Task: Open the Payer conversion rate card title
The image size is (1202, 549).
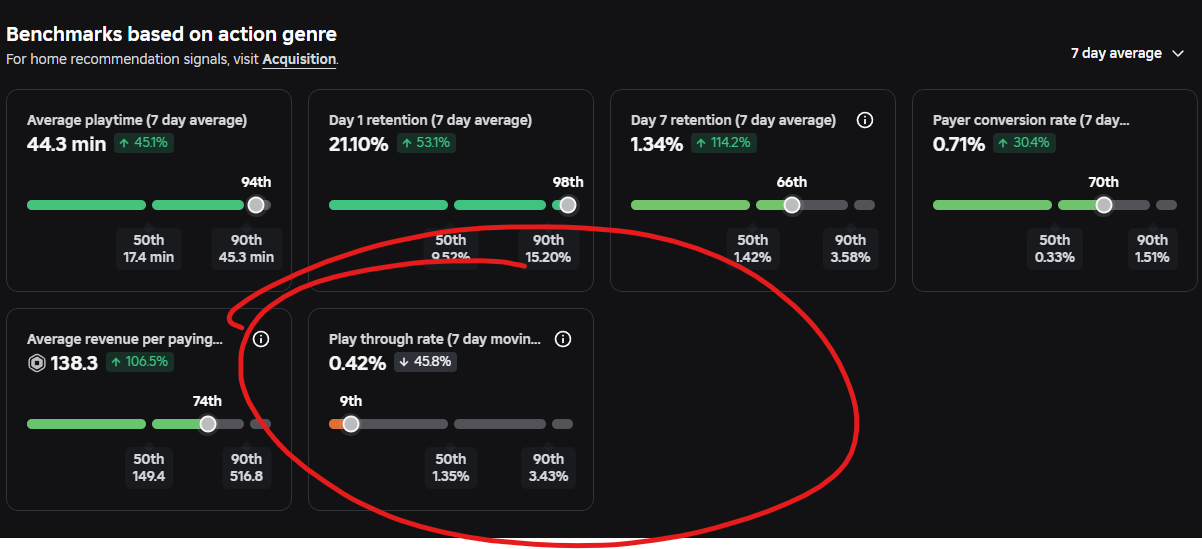Action: click(1032, 120)
